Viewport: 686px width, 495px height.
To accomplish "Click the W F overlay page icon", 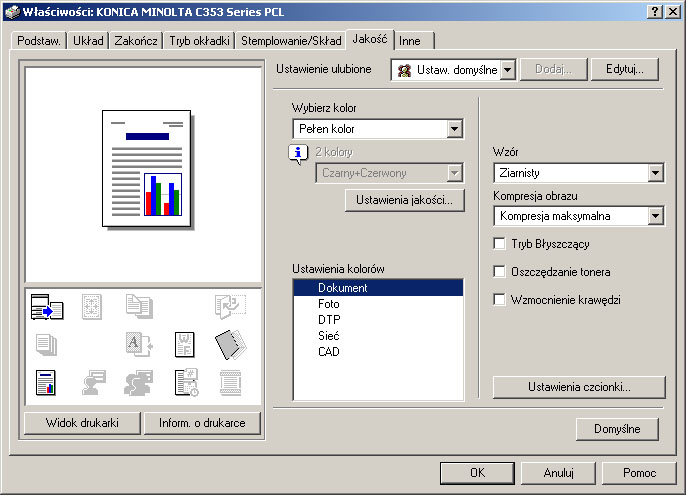I will (x=184, y=344).
